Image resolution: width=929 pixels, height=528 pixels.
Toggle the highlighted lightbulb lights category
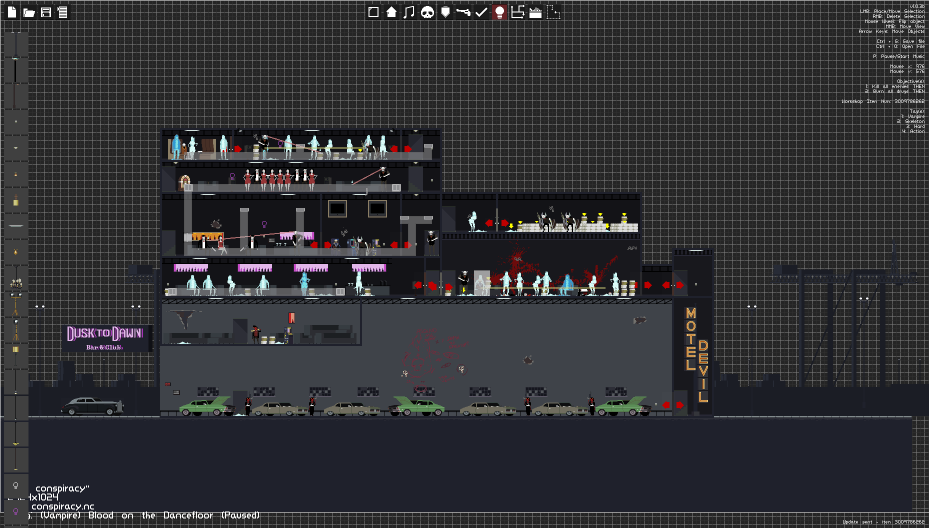[x=499, y=12]
